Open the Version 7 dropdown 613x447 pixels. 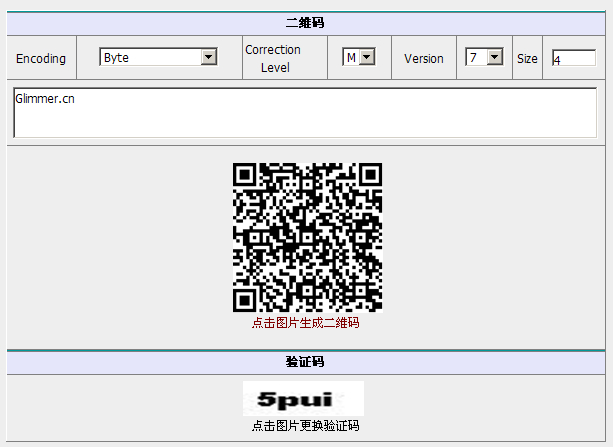[x=484, y=57]
